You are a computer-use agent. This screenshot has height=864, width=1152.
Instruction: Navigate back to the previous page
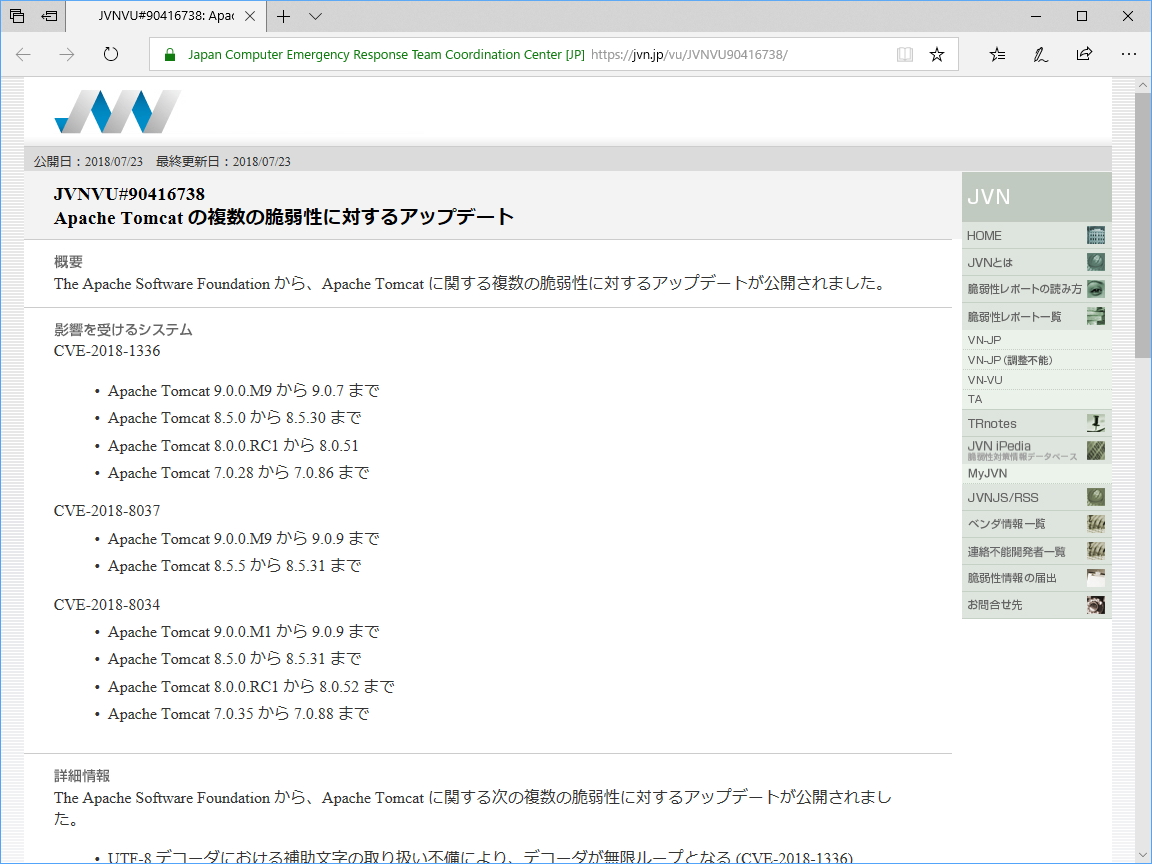[x=22, y=54]
